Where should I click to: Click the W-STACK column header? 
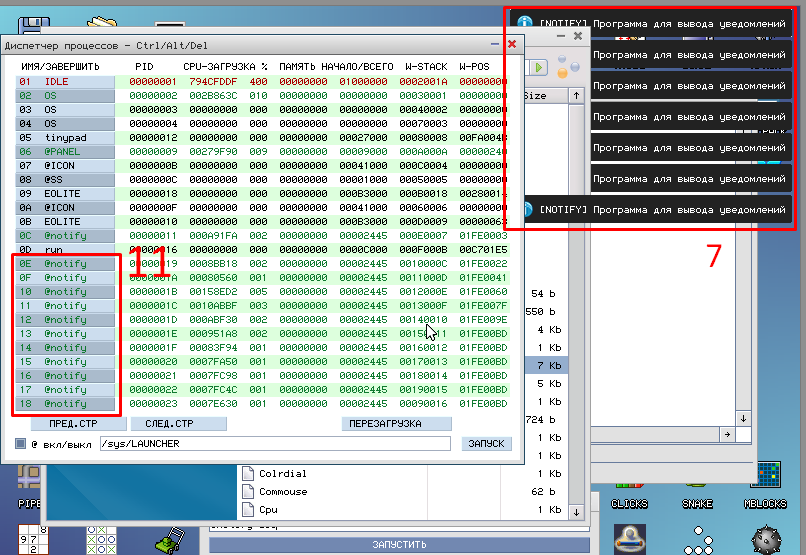click(x=426, y=67)
